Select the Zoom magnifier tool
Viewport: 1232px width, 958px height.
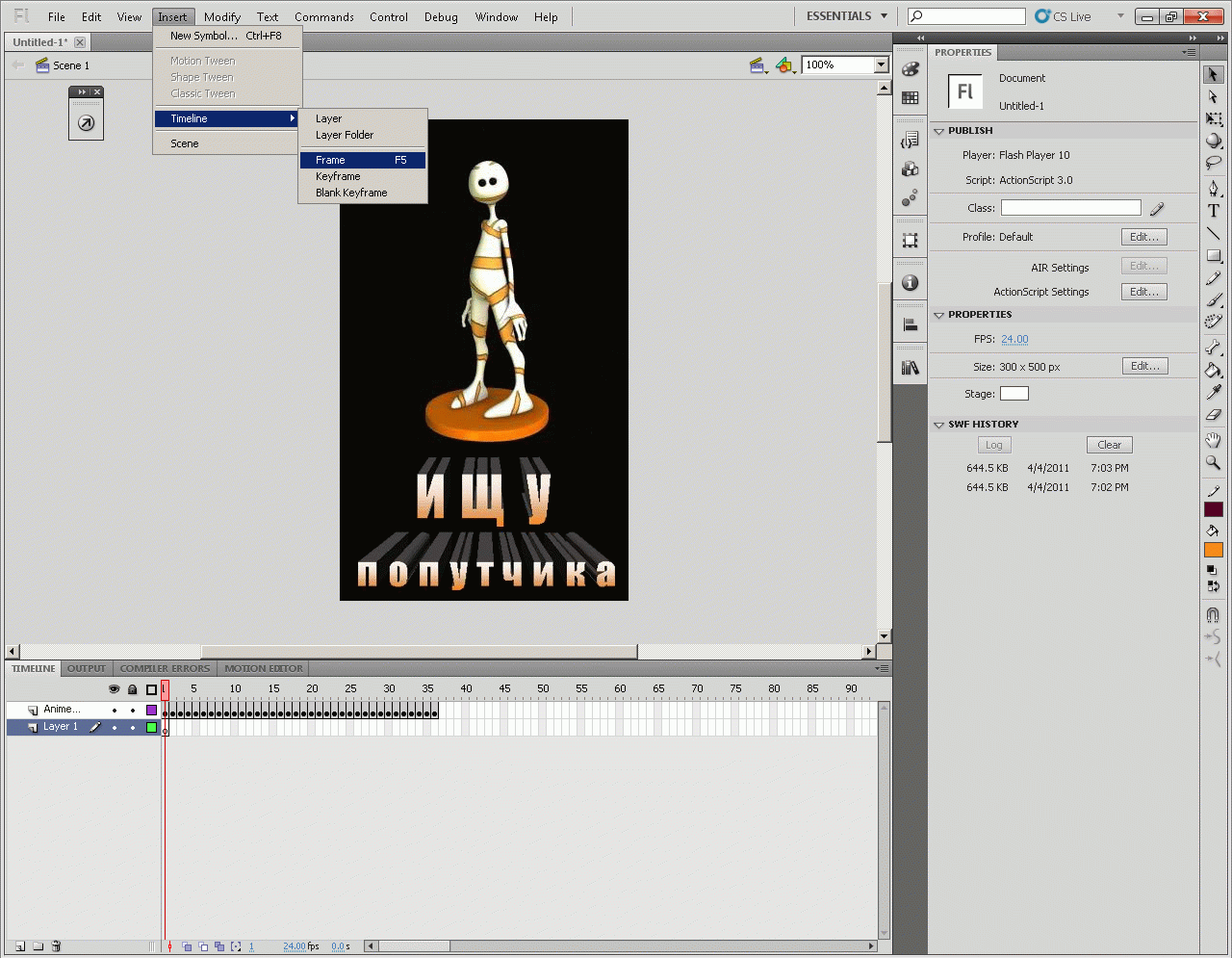1213,462
